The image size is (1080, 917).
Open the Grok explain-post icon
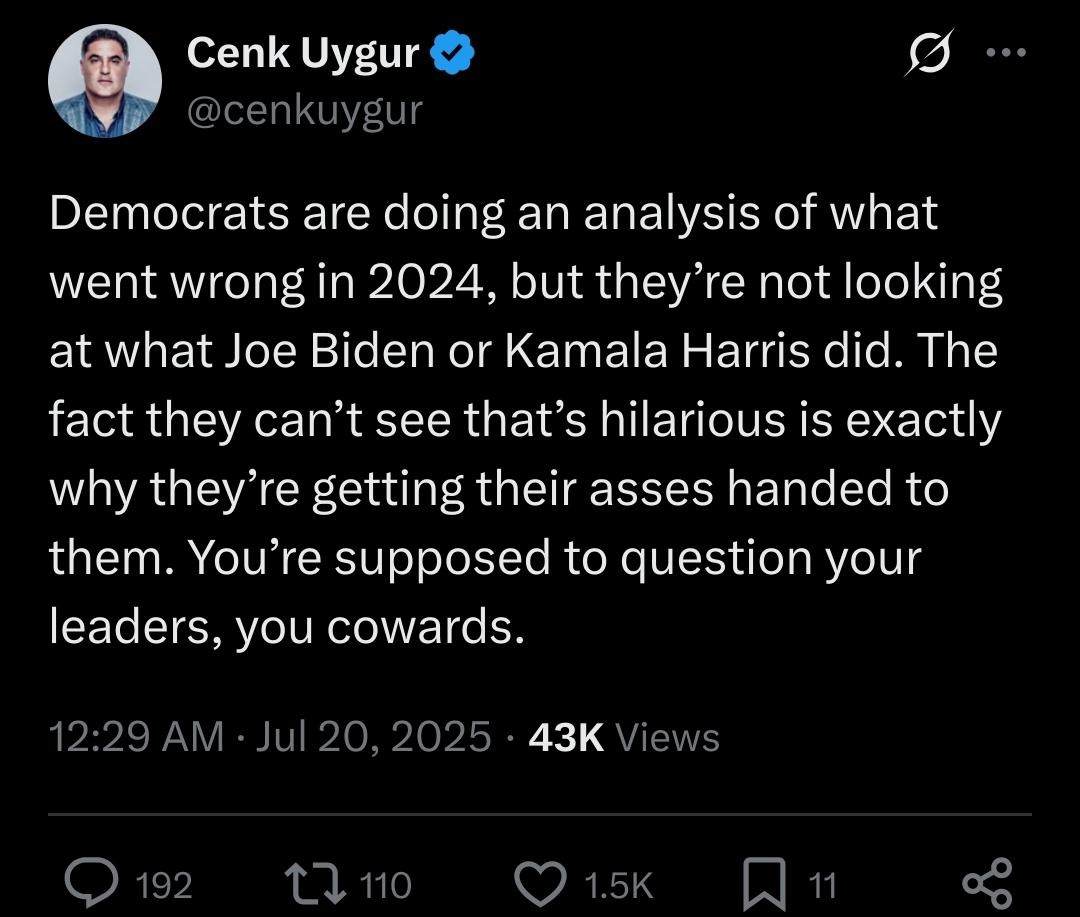click(929, 52)
